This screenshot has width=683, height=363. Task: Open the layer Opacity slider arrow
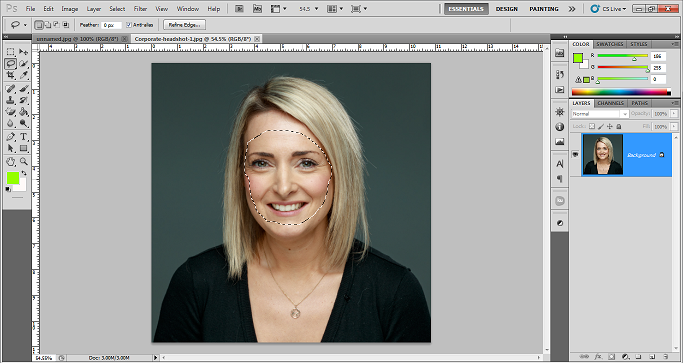[674, 113]
